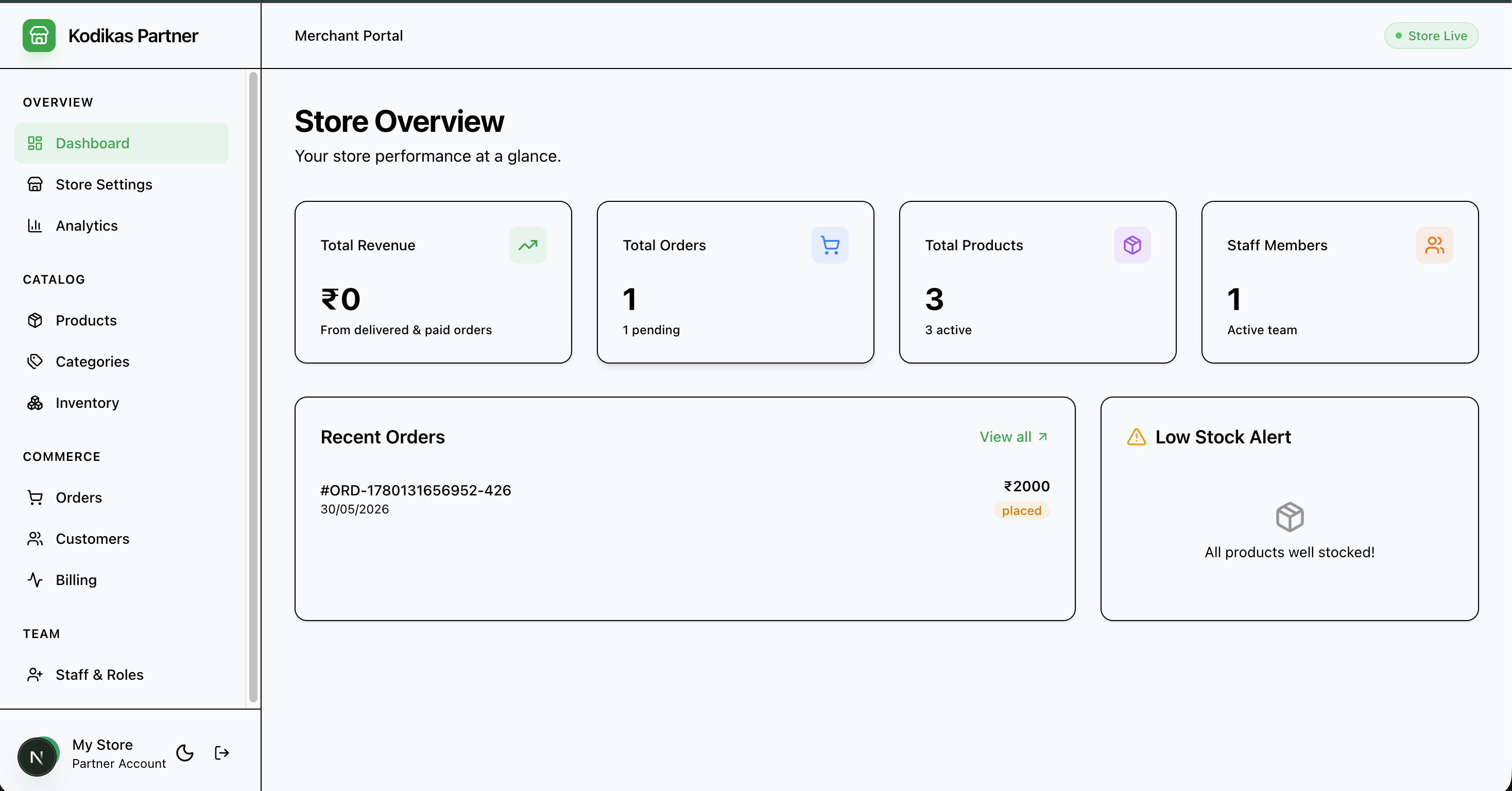Click the Staff Members card
1512x791 pixels.
[x=1340, y=282]
